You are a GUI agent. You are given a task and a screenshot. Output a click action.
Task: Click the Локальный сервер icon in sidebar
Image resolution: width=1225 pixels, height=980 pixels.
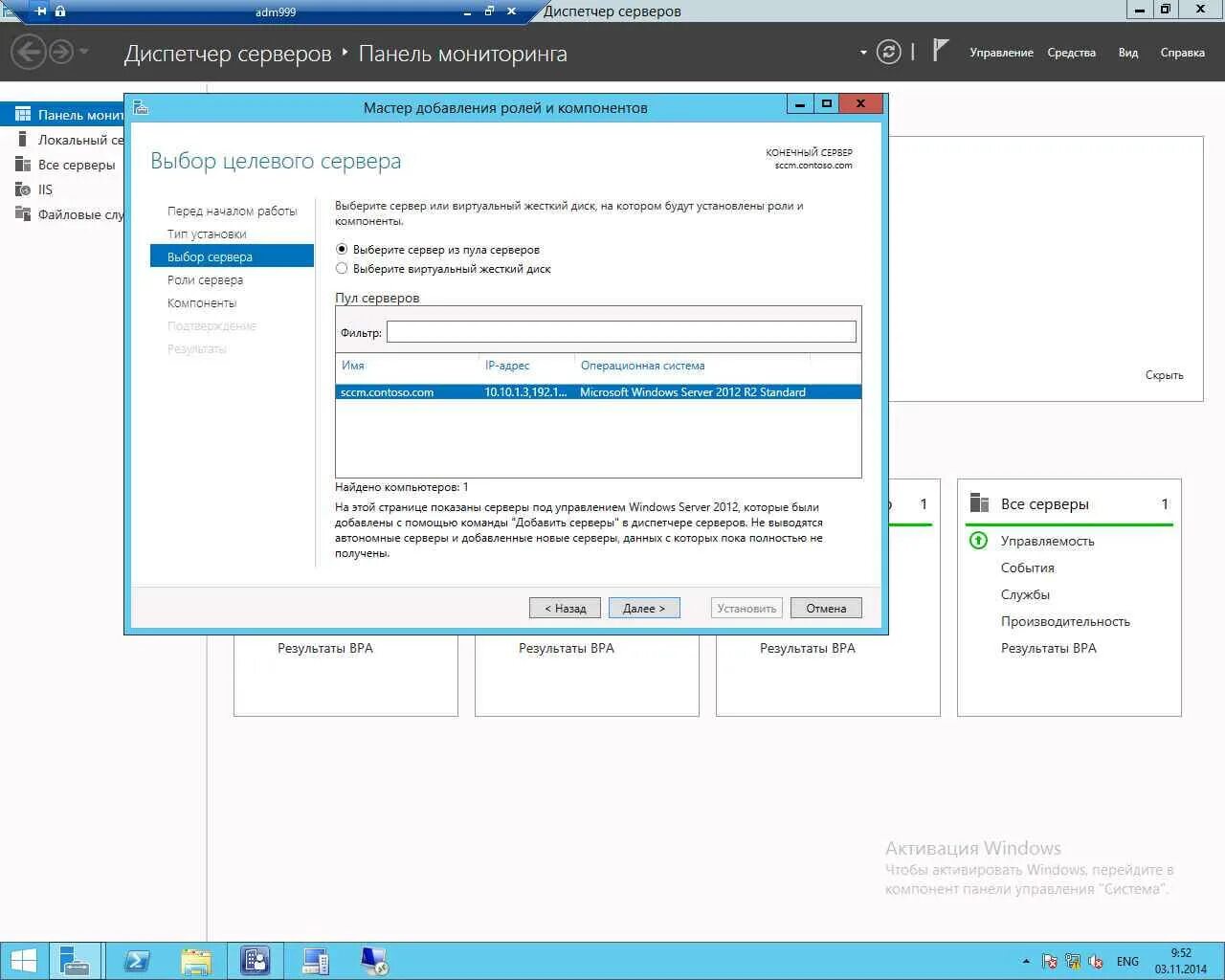pyautogui.click(x=23, y=139)
